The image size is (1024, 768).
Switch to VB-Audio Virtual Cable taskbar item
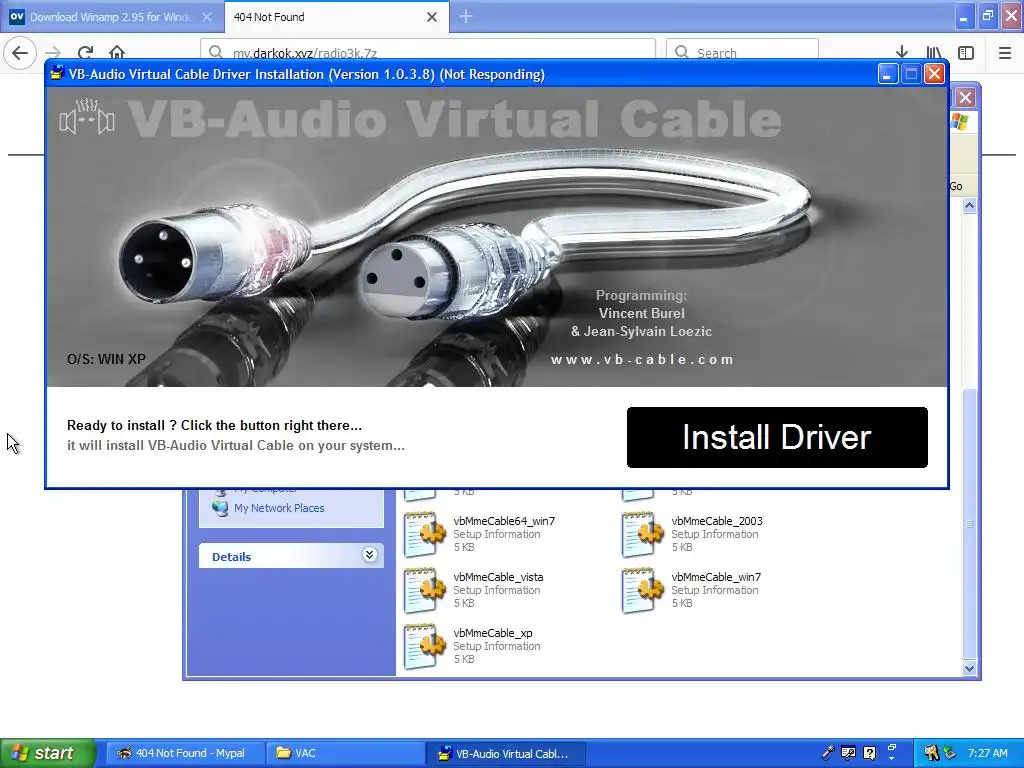pyautogui.click(x=505, y=753)
